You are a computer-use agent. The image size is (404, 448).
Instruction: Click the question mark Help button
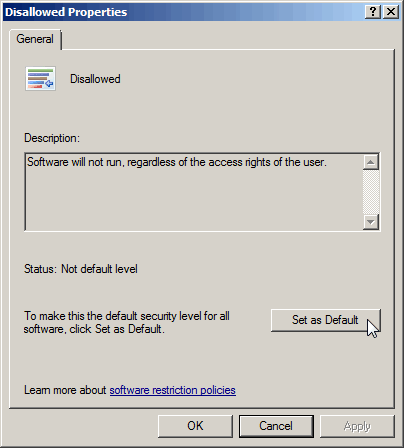pos(373,12)
